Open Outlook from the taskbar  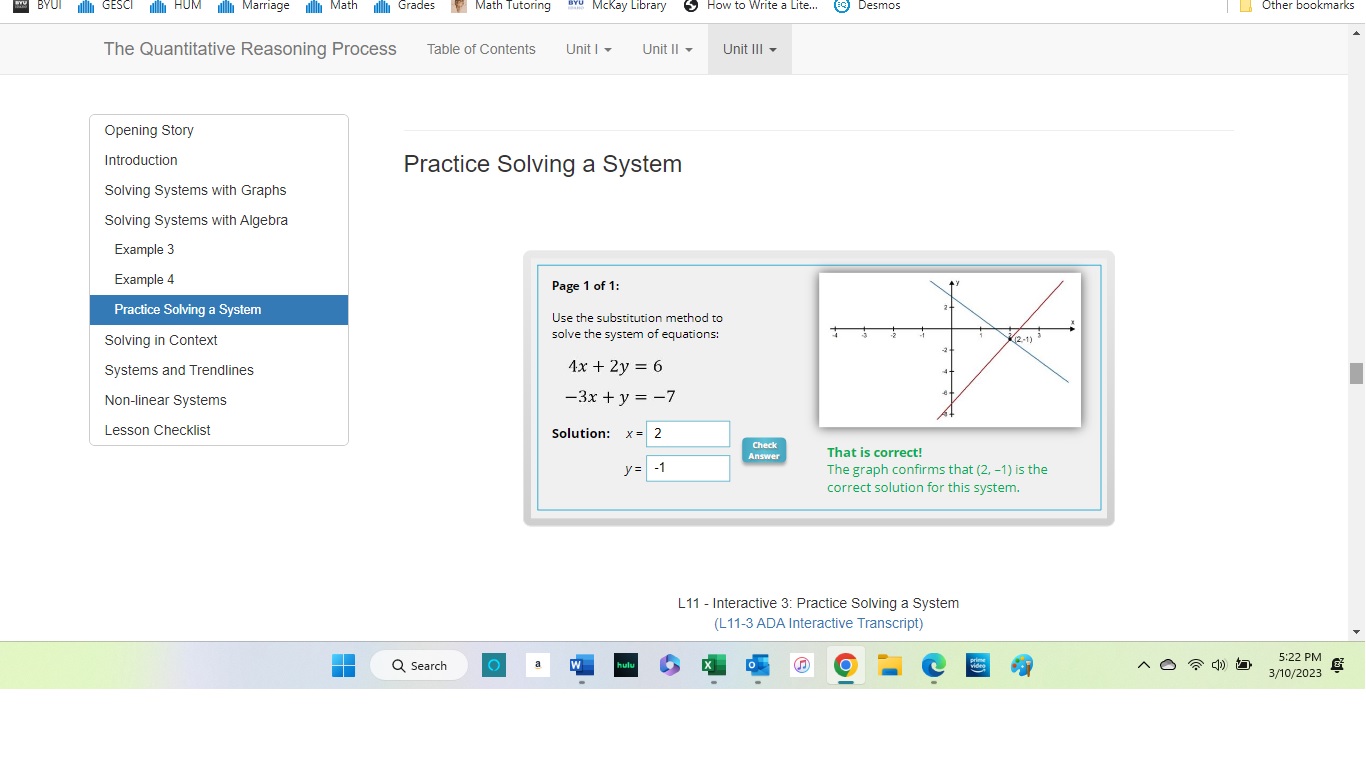758,666
